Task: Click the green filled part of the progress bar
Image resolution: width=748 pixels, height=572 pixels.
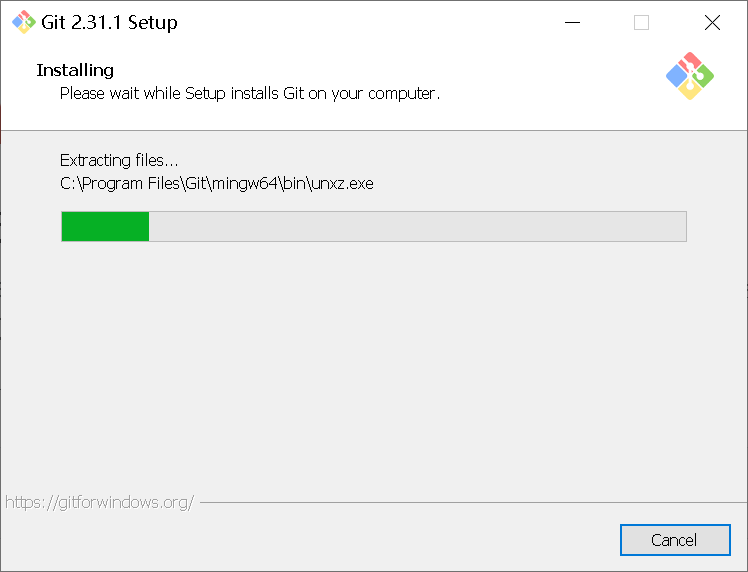Action: [x=105, y=226]
